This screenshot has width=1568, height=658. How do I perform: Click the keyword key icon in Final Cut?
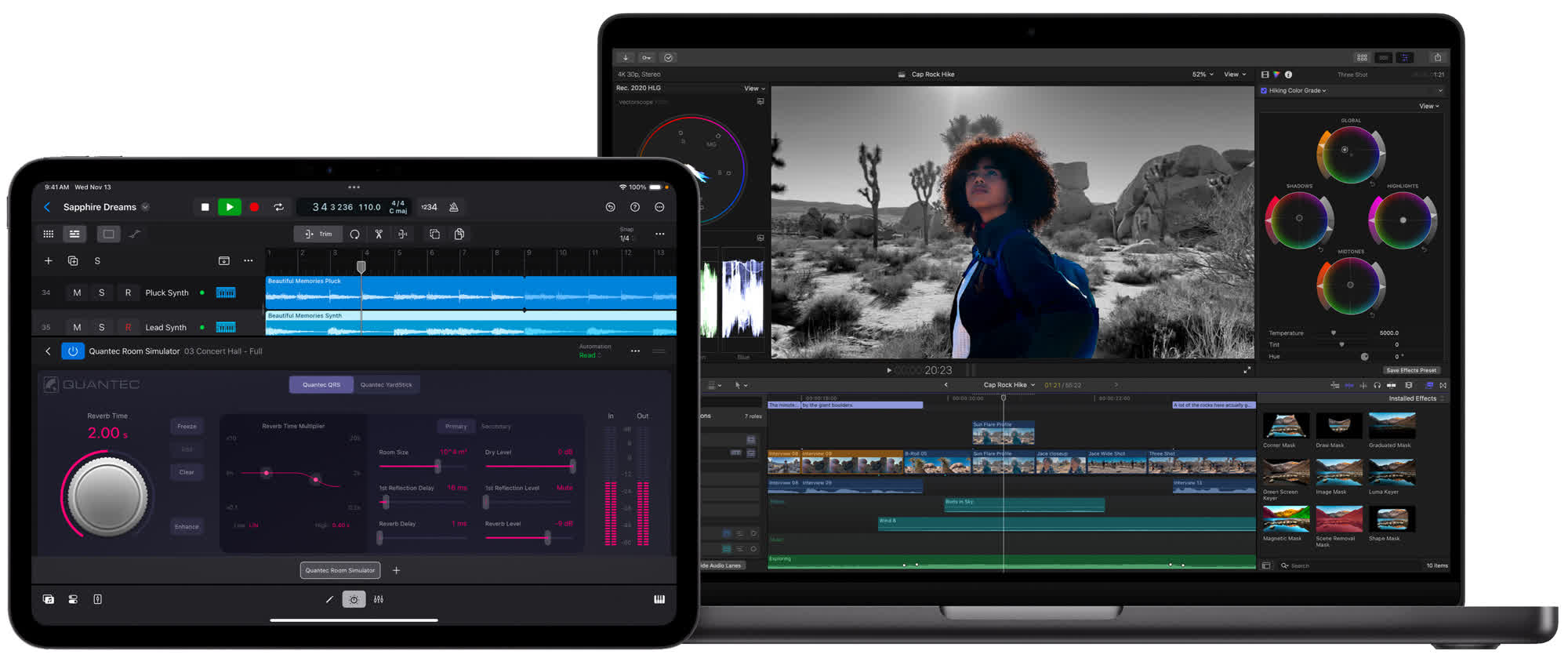click(647, 57)
